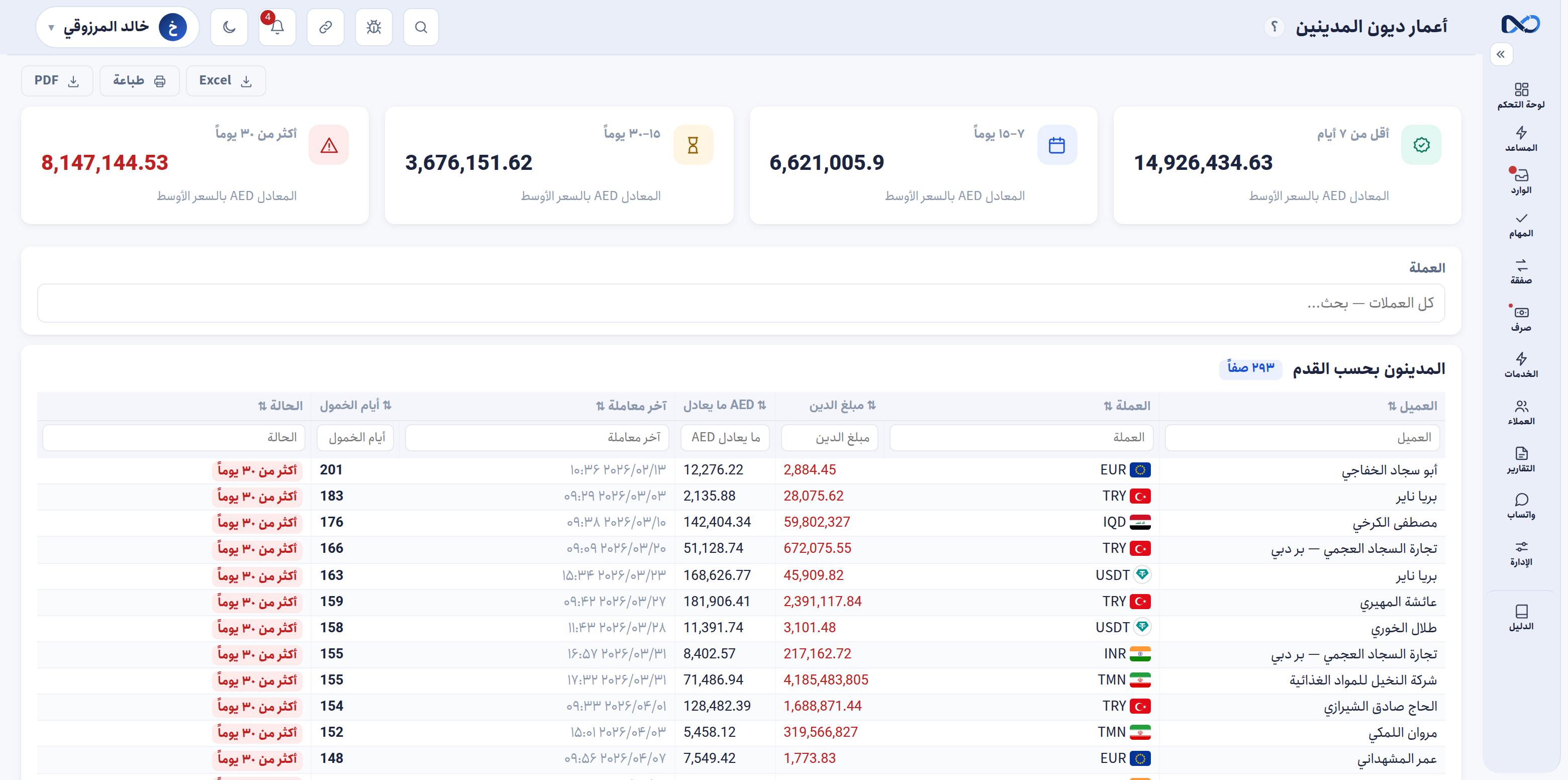Toggle dark mode moon icon
The image size is (1568, 780).
[x=229, y=28]
